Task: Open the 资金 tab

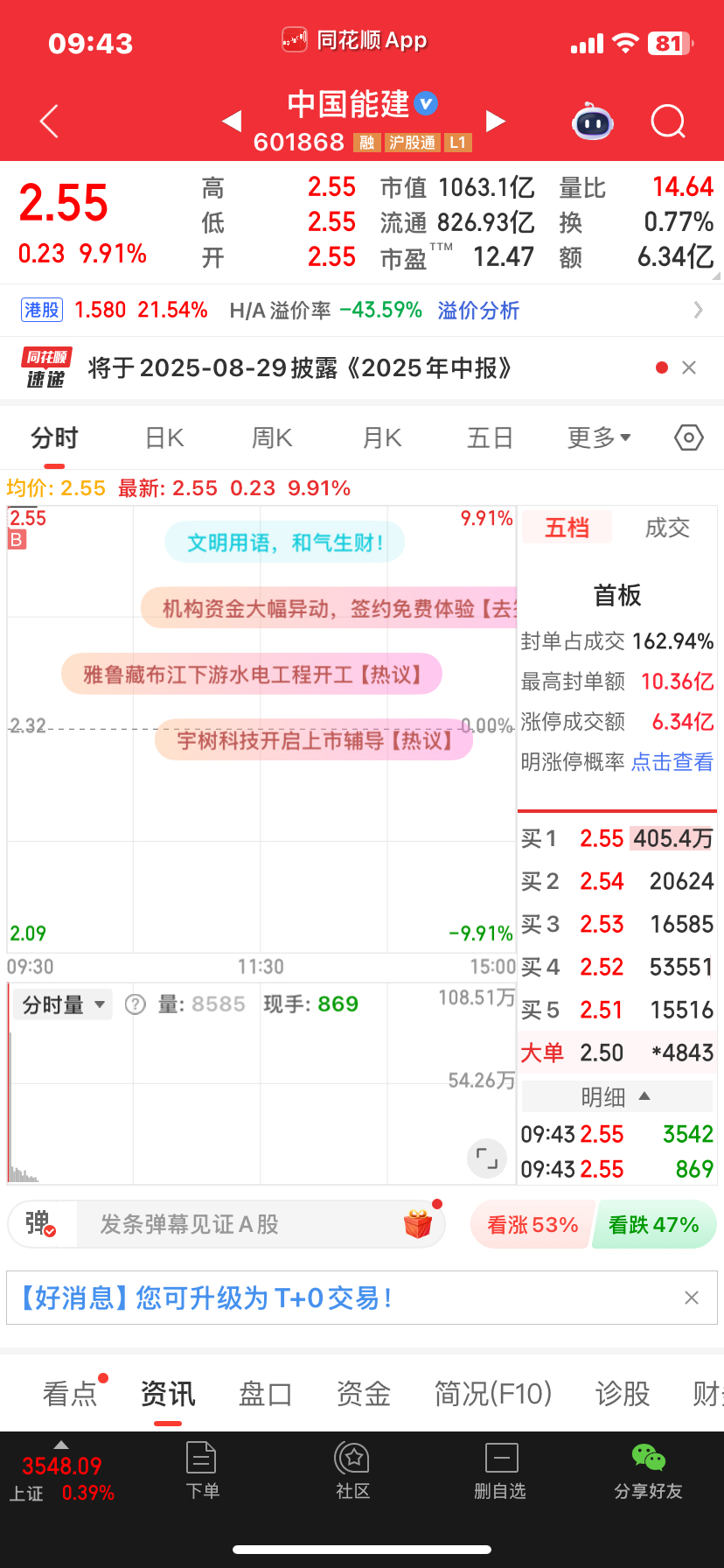Action: click(364, 1393)
